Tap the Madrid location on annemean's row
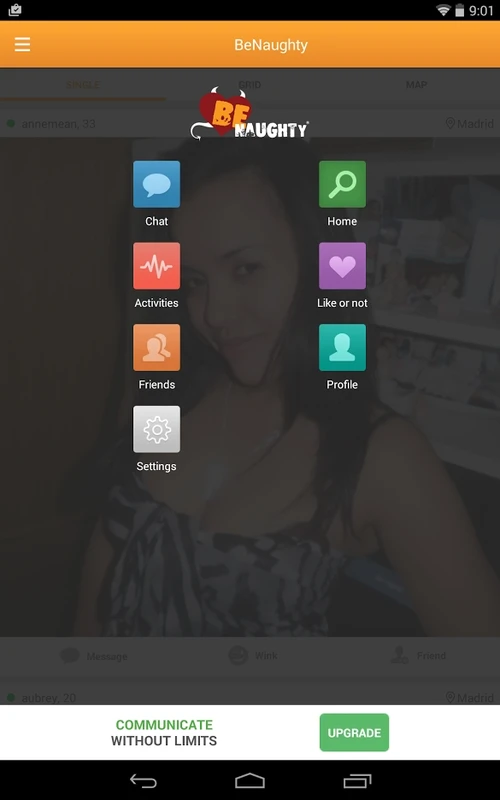500x800 pixels. pos(469,123)
